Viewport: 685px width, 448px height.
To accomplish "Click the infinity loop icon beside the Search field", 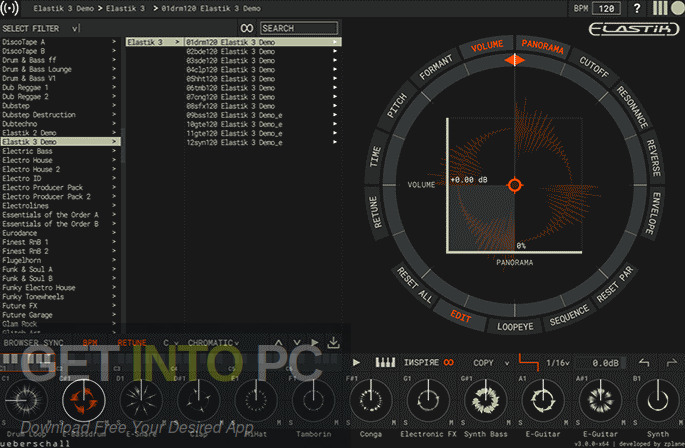I will click(x=247, y=28).
